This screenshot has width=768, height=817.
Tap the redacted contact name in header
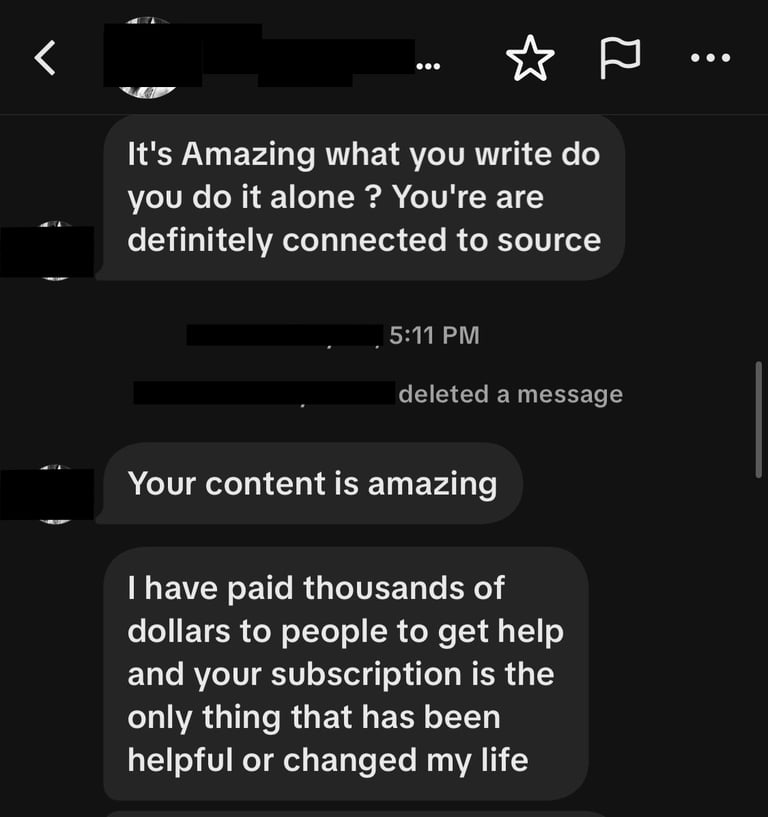258,55
